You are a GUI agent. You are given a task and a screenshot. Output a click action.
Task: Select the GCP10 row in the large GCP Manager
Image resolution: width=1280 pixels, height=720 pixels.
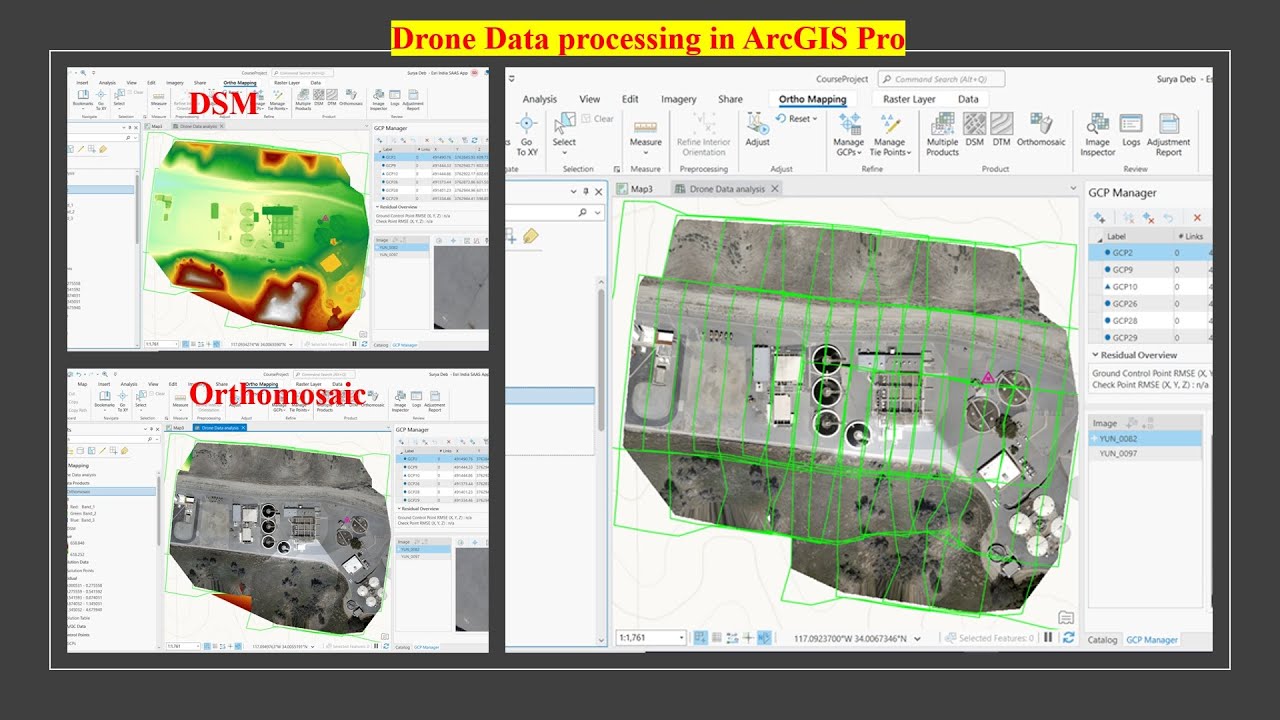[1149, 287]
